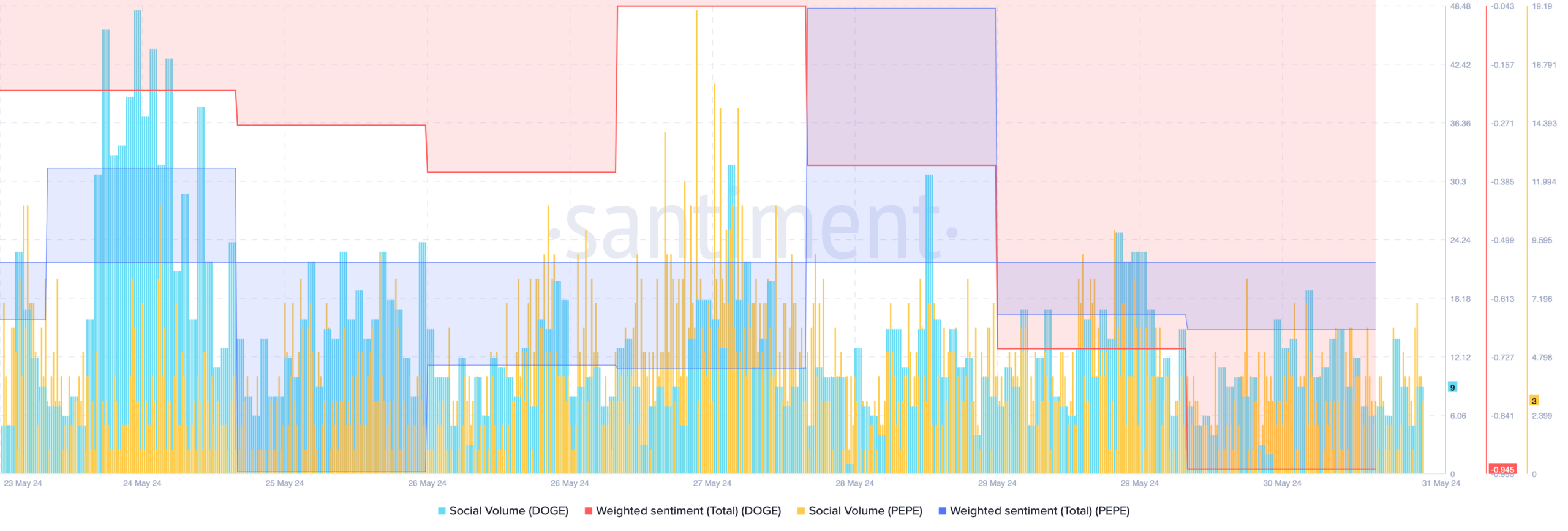This screenshot has height=531, width=1568.
Task: Click the '-0.841' sentiment axis value
Action: [1502, 416]
